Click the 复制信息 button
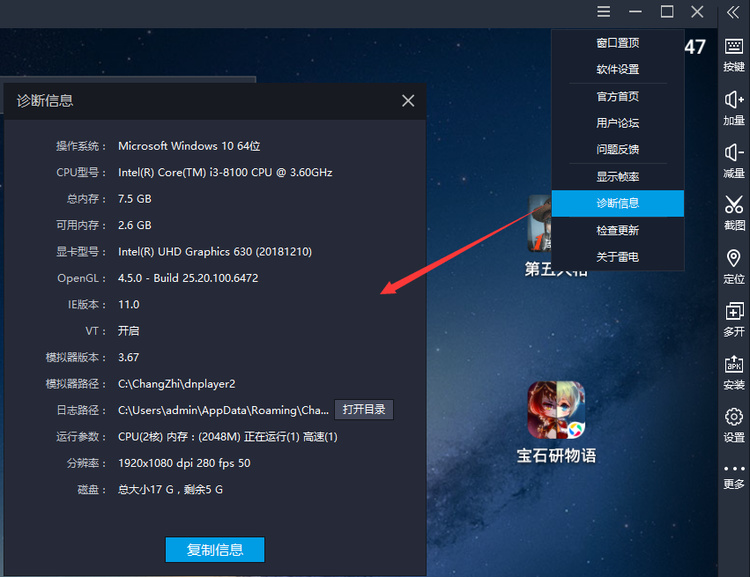The image size is (750, 577). pyautogui.click(x=215, y=549)
